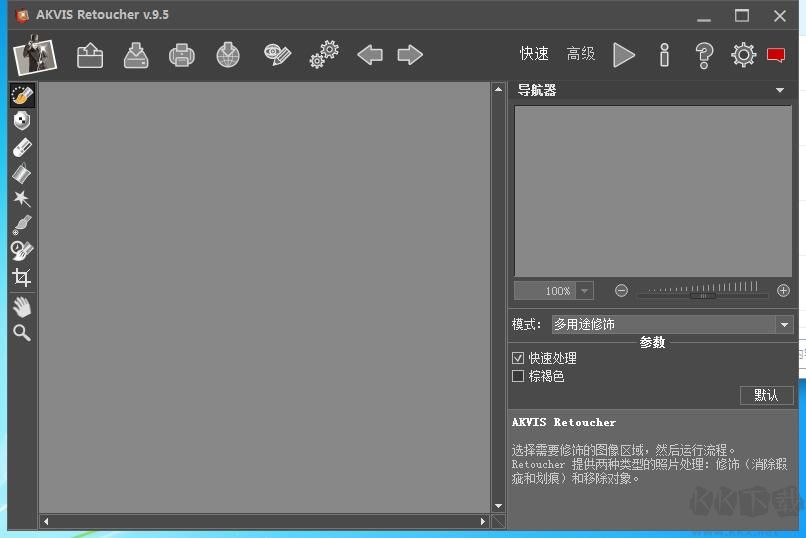The height and width of the screenshot is (538, 806).
Task: Select the magic wand tool
Action: [x=22, y=198]
